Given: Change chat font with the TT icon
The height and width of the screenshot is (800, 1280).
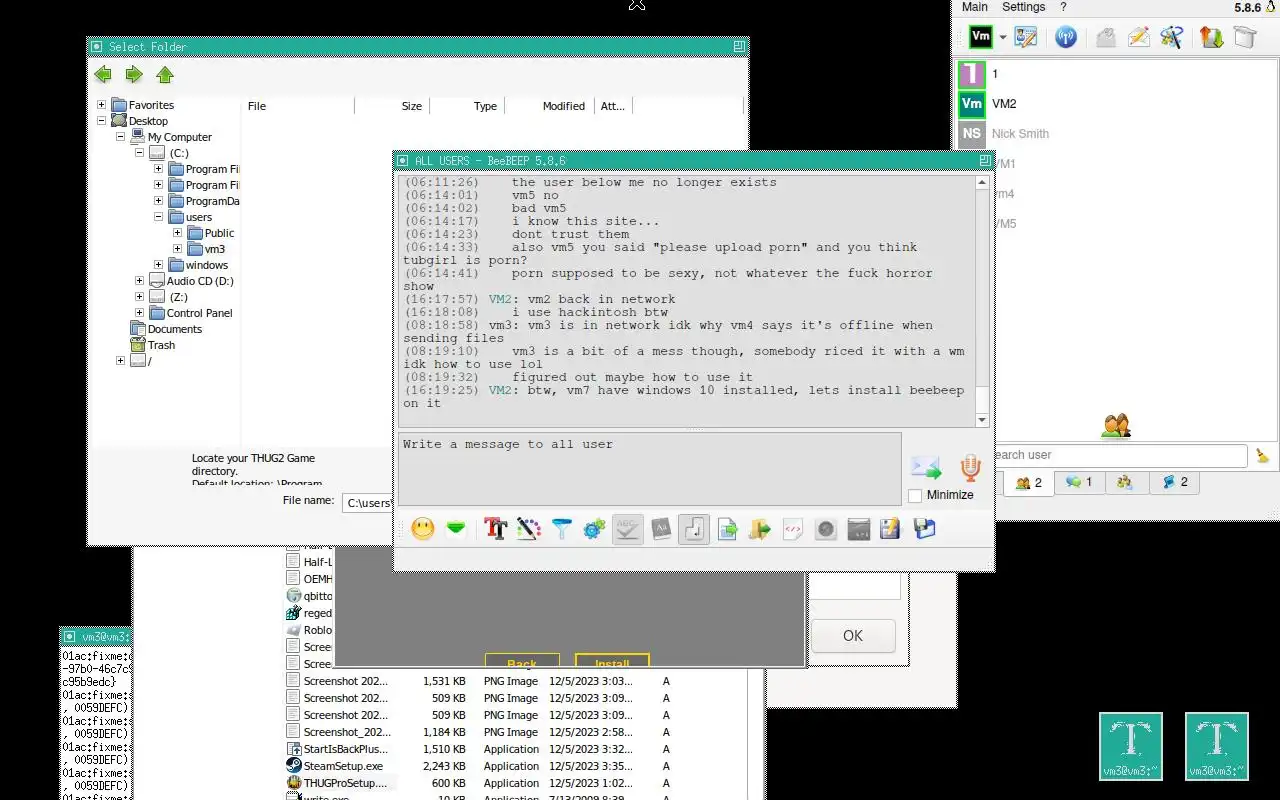Looking at the screenshot, I should tap(495, 529).
